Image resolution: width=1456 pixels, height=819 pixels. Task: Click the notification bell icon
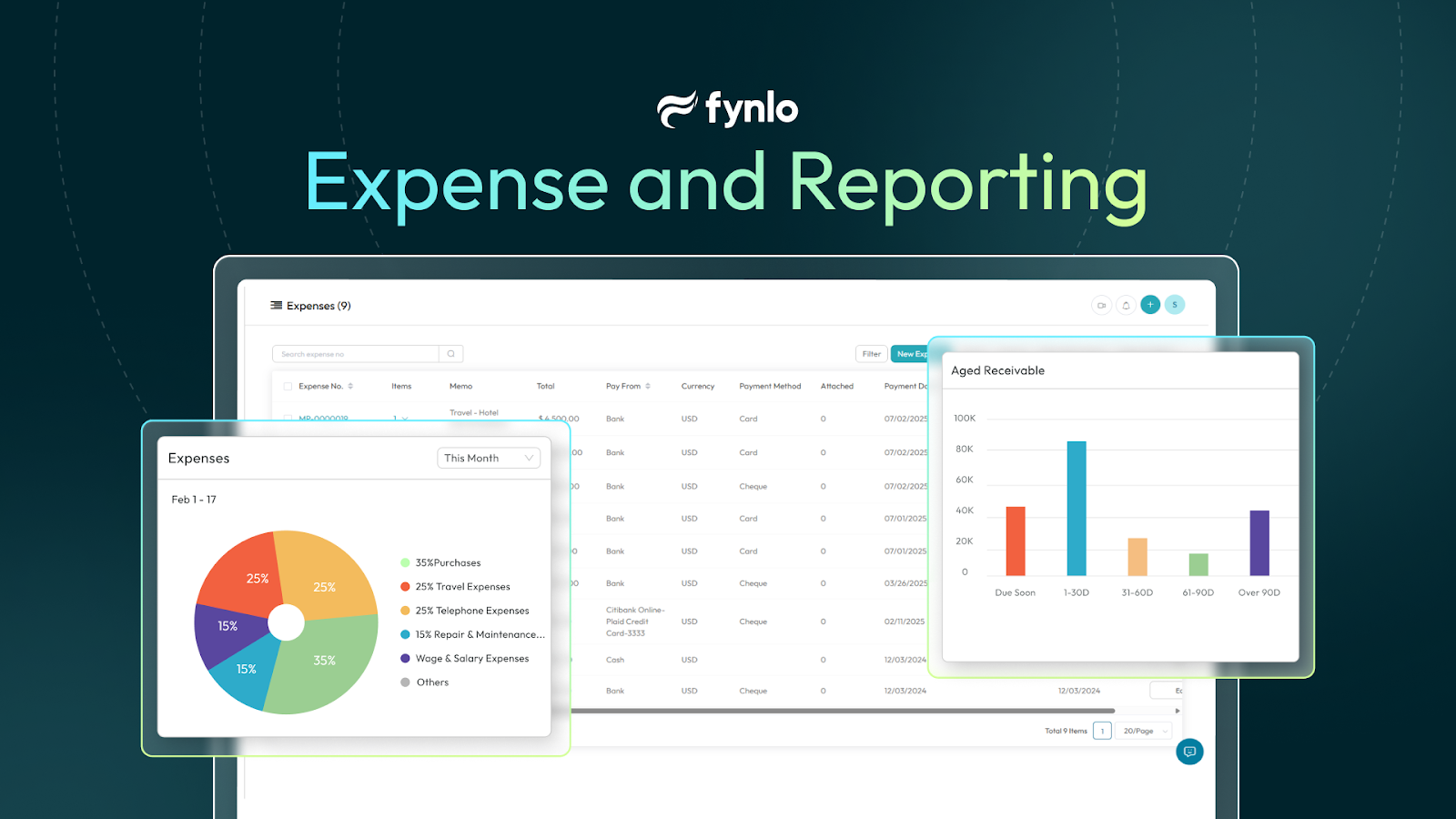[1126, 305]
